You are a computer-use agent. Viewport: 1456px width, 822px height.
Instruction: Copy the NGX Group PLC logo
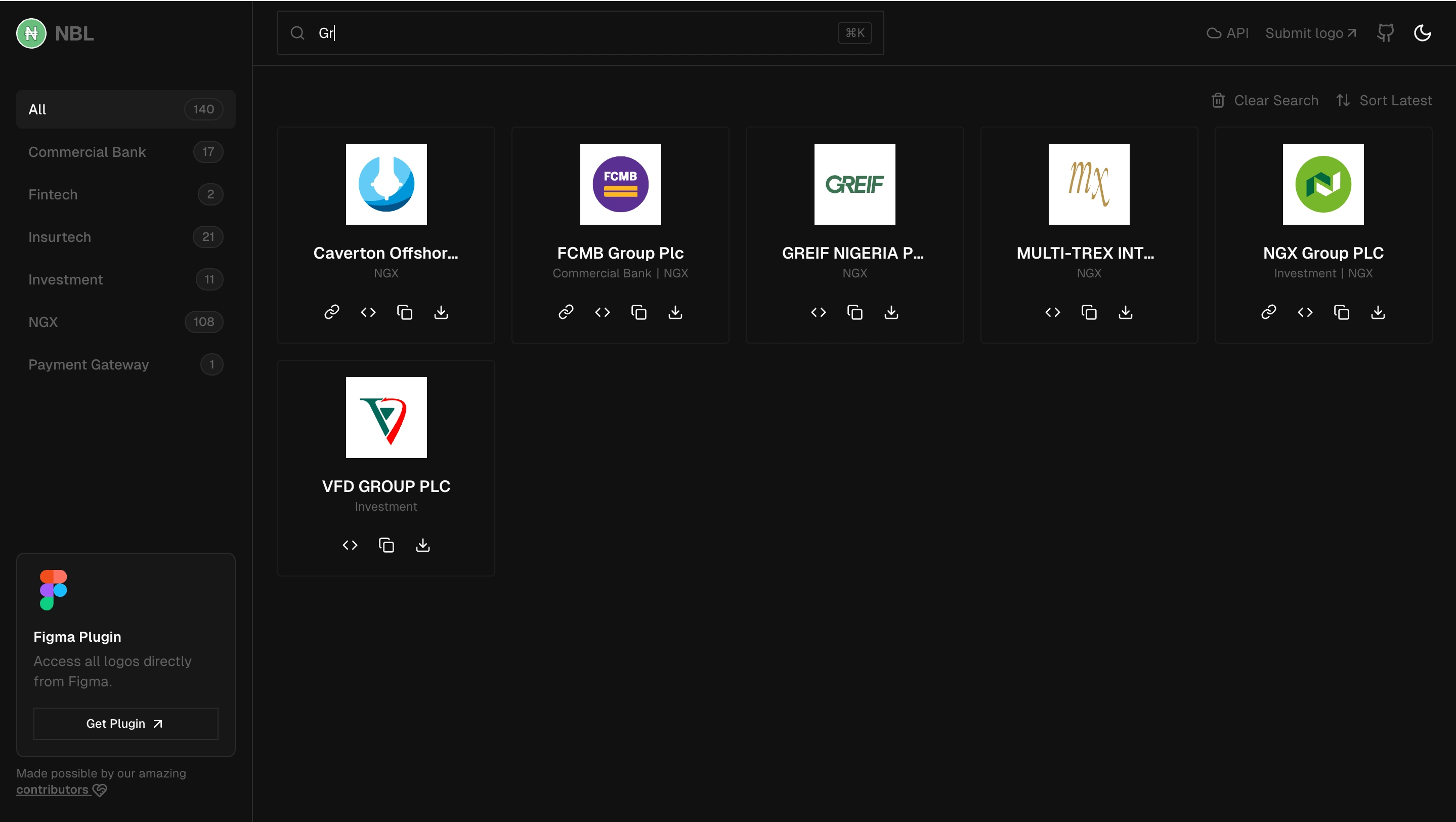[1341, 312]
